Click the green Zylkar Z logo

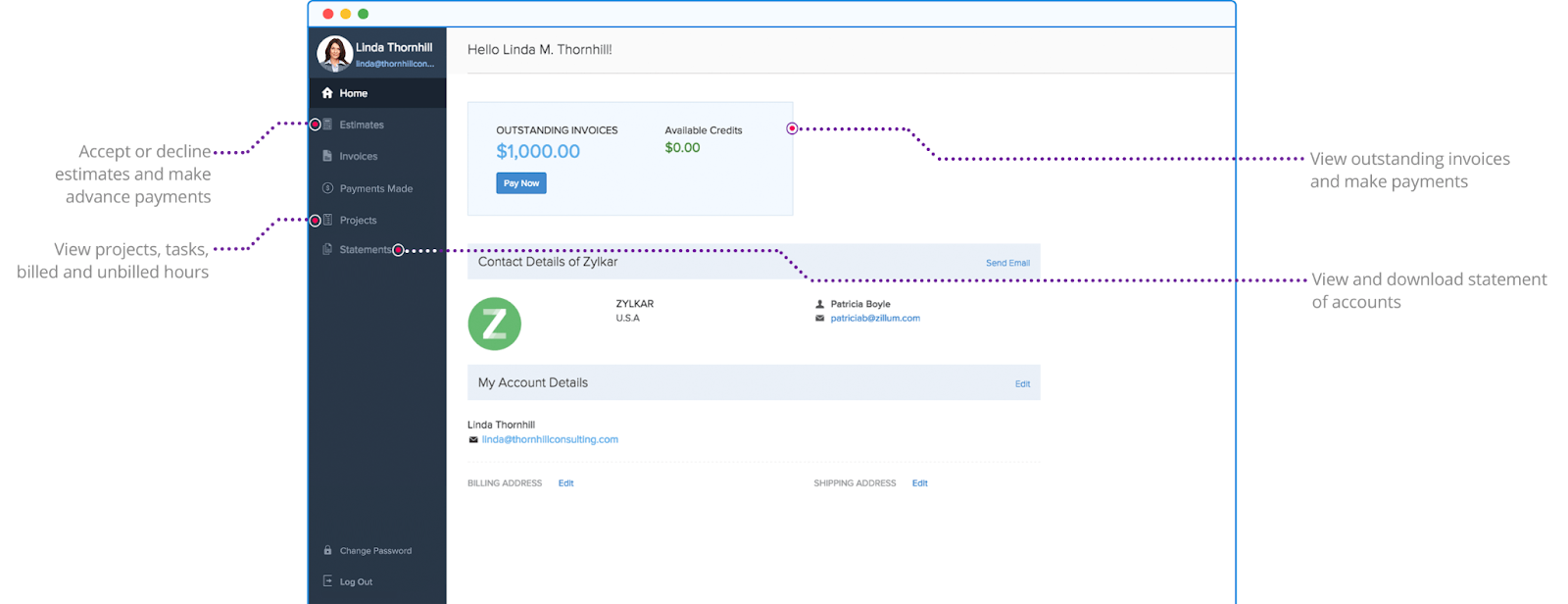click(494, 324)
